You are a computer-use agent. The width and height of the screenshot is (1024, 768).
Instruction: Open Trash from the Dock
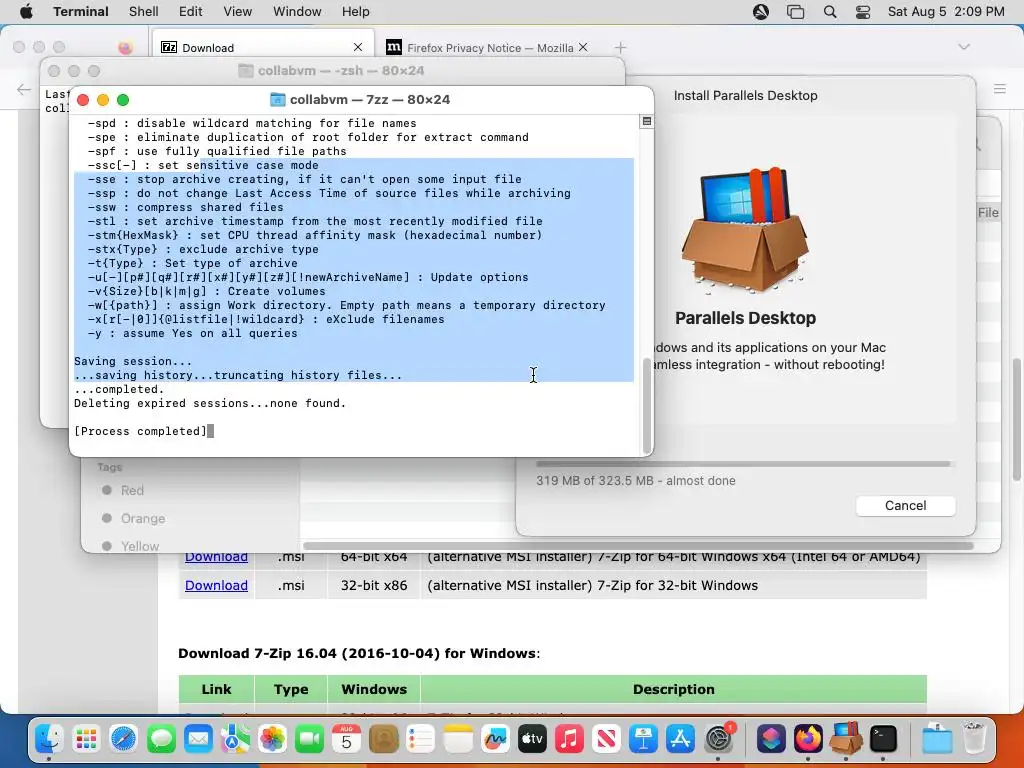tap(974, 739)
